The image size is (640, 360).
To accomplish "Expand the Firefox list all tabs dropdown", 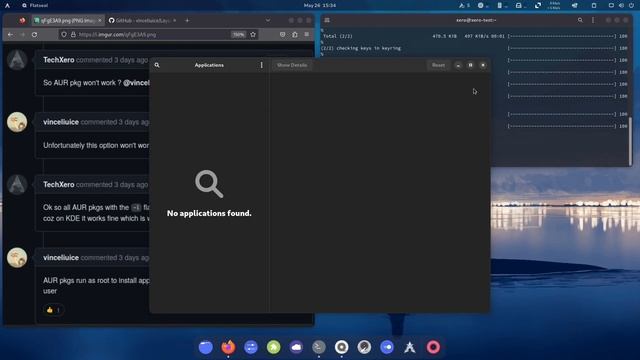I will pyautogui.click(x=268, y=20).
